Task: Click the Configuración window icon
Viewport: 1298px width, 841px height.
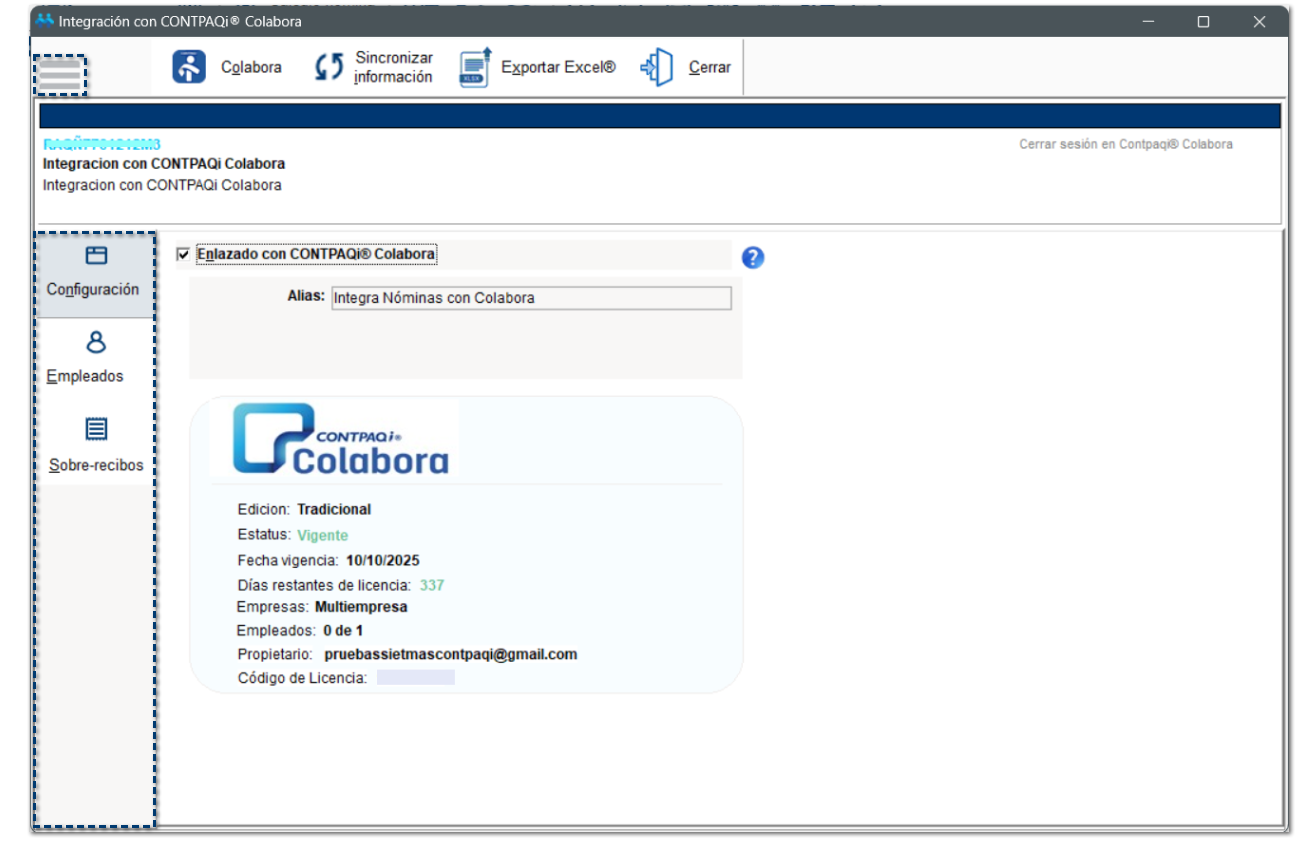Action: pos(96,256)
